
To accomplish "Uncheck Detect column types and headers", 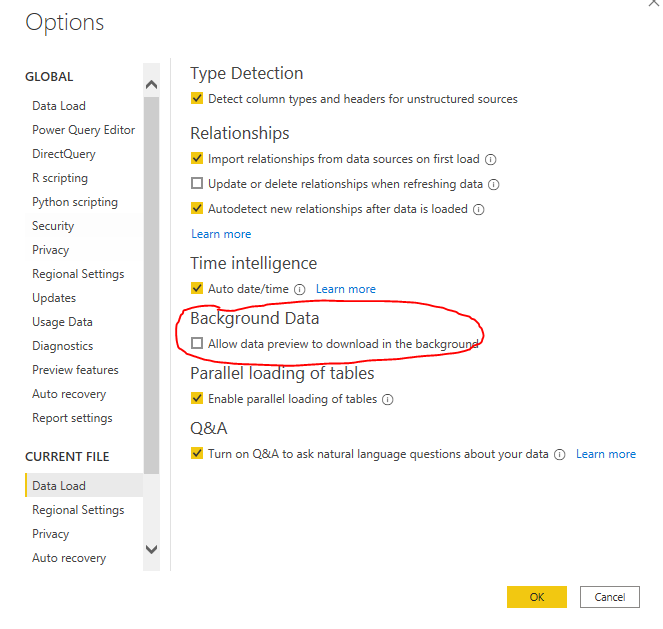I will click(197, 98).
